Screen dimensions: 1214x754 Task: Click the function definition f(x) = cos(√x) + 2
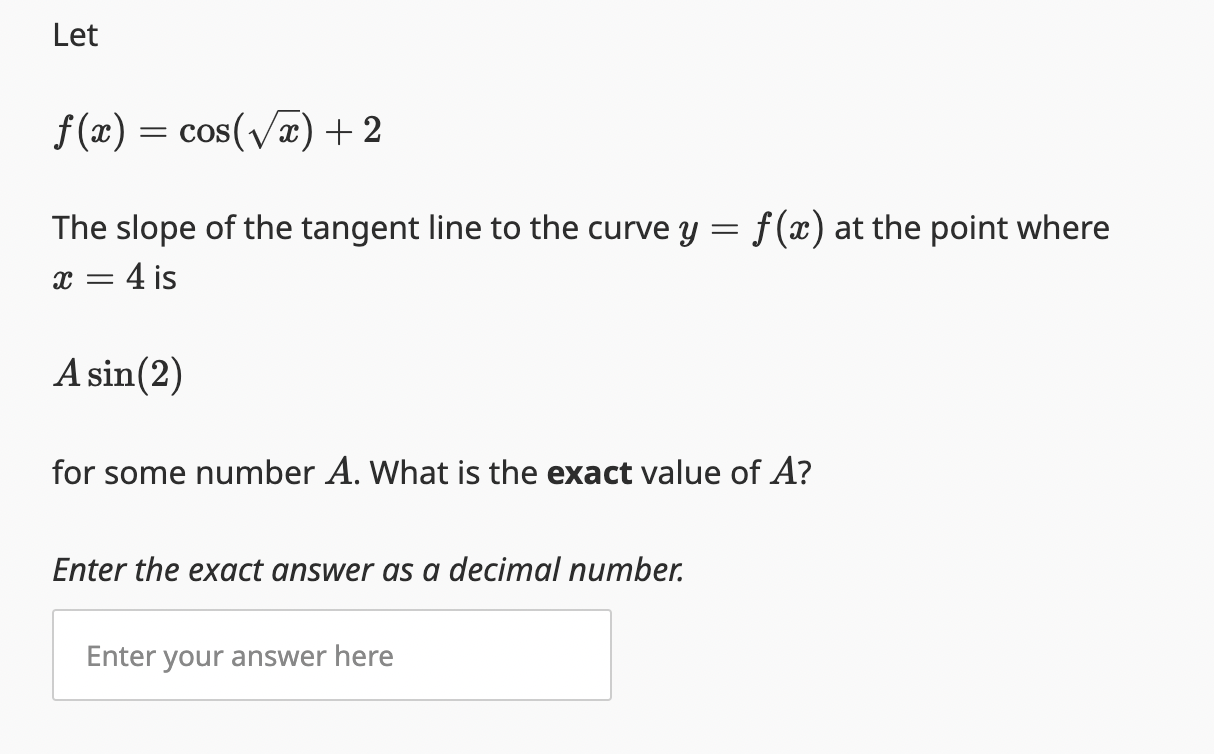pos(215,132)
